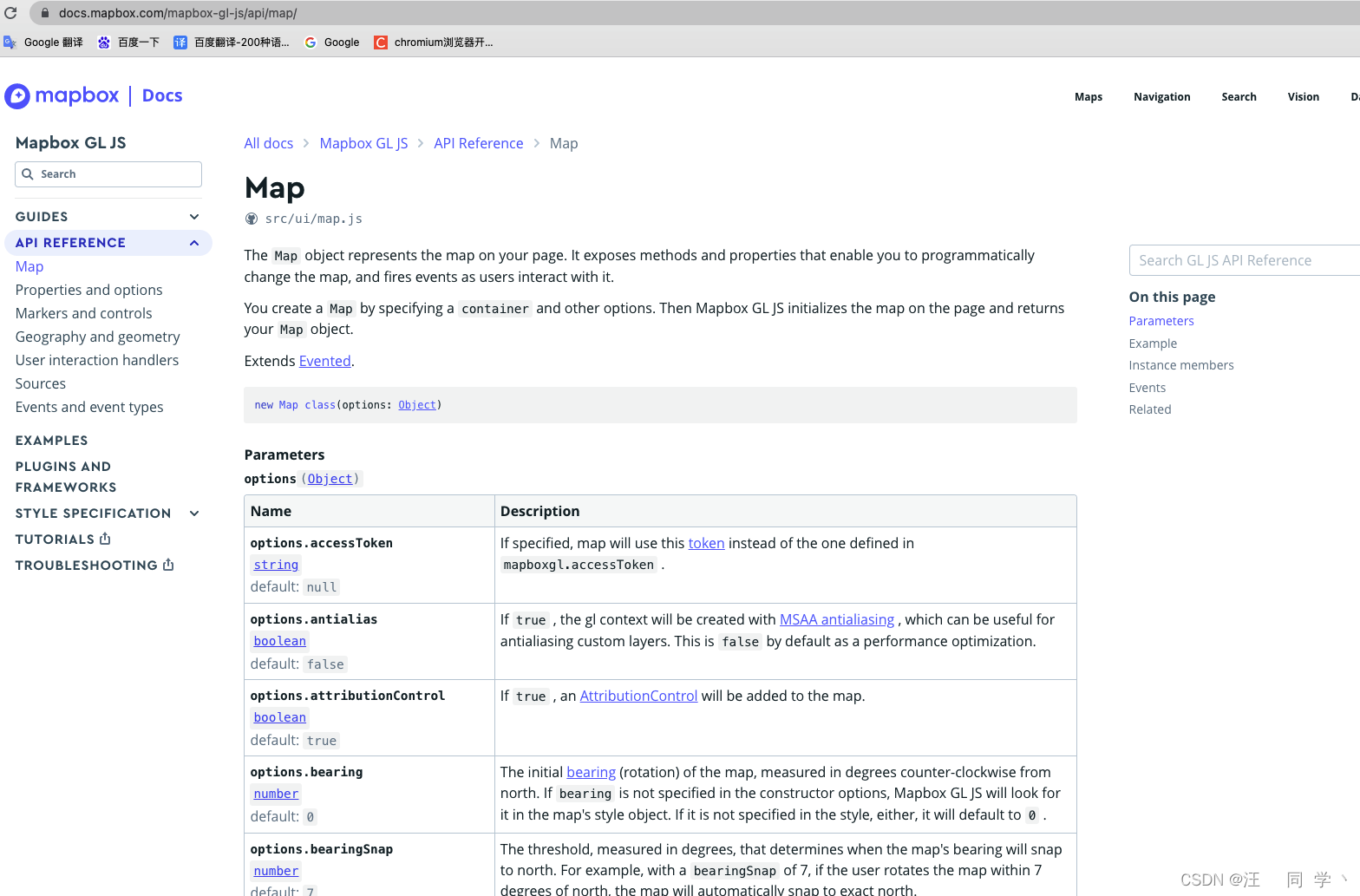Click the options.accessToken name text

pos(322,543)
